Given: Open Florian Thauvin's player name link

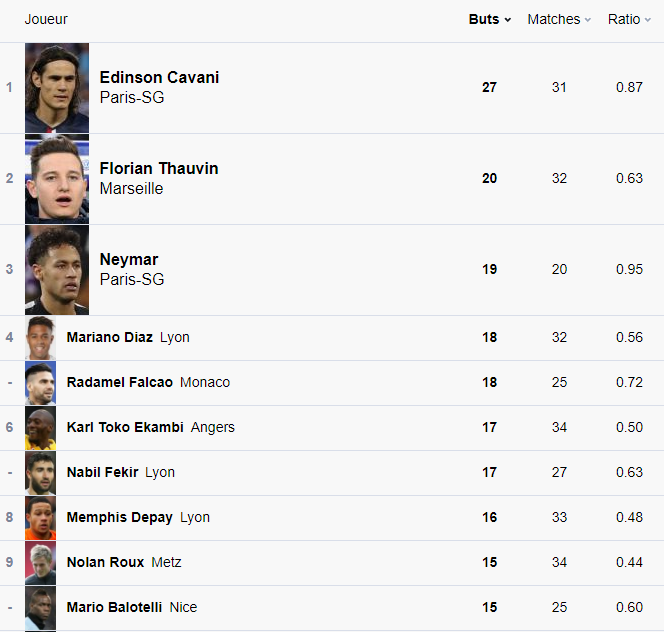Looking at the screenshot, I should (159, 168).
